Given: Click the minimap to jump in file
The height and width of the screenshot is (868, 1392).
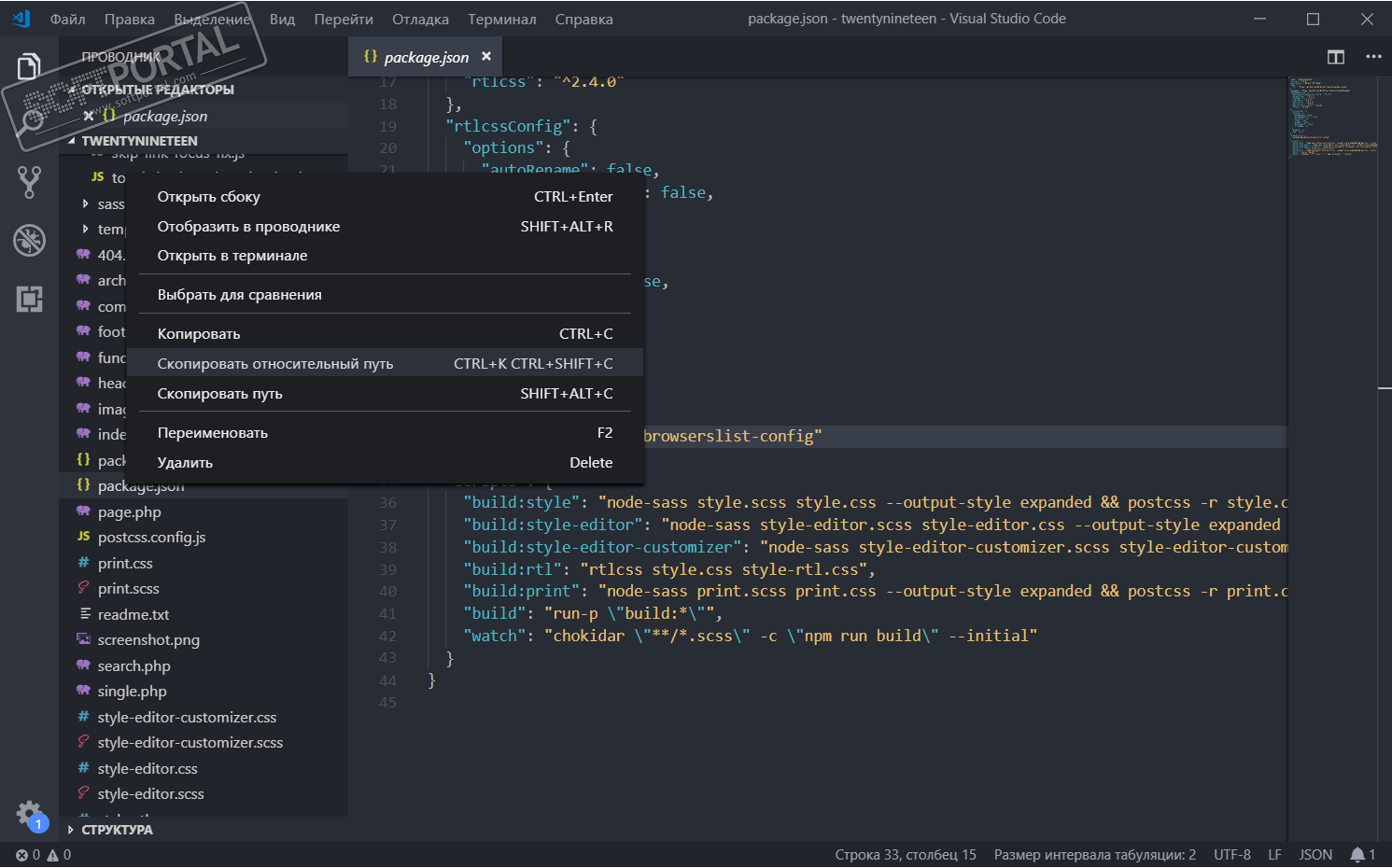Looking at the screenshot, I should point(1326,121).
